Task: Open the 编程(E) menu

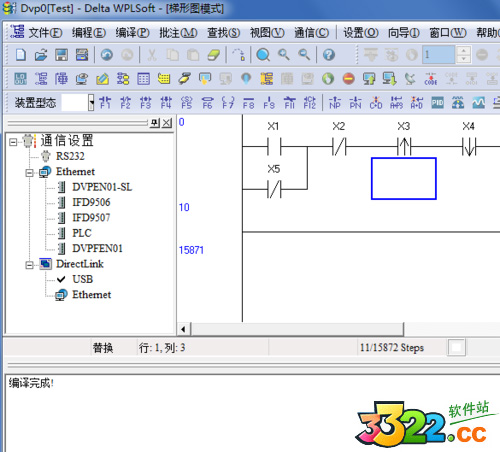Action: tap(89, 33)
